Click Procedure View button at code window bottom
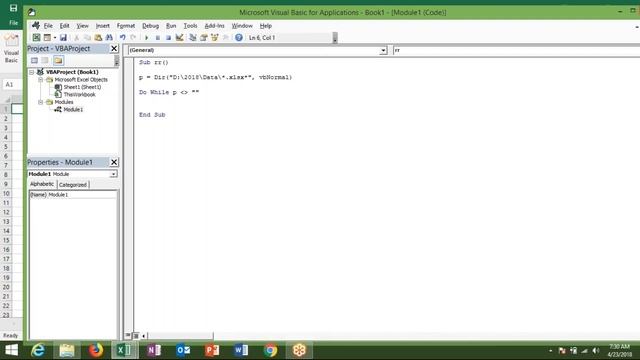This screenshot has width=640, height=360. (x=128, y=336)
